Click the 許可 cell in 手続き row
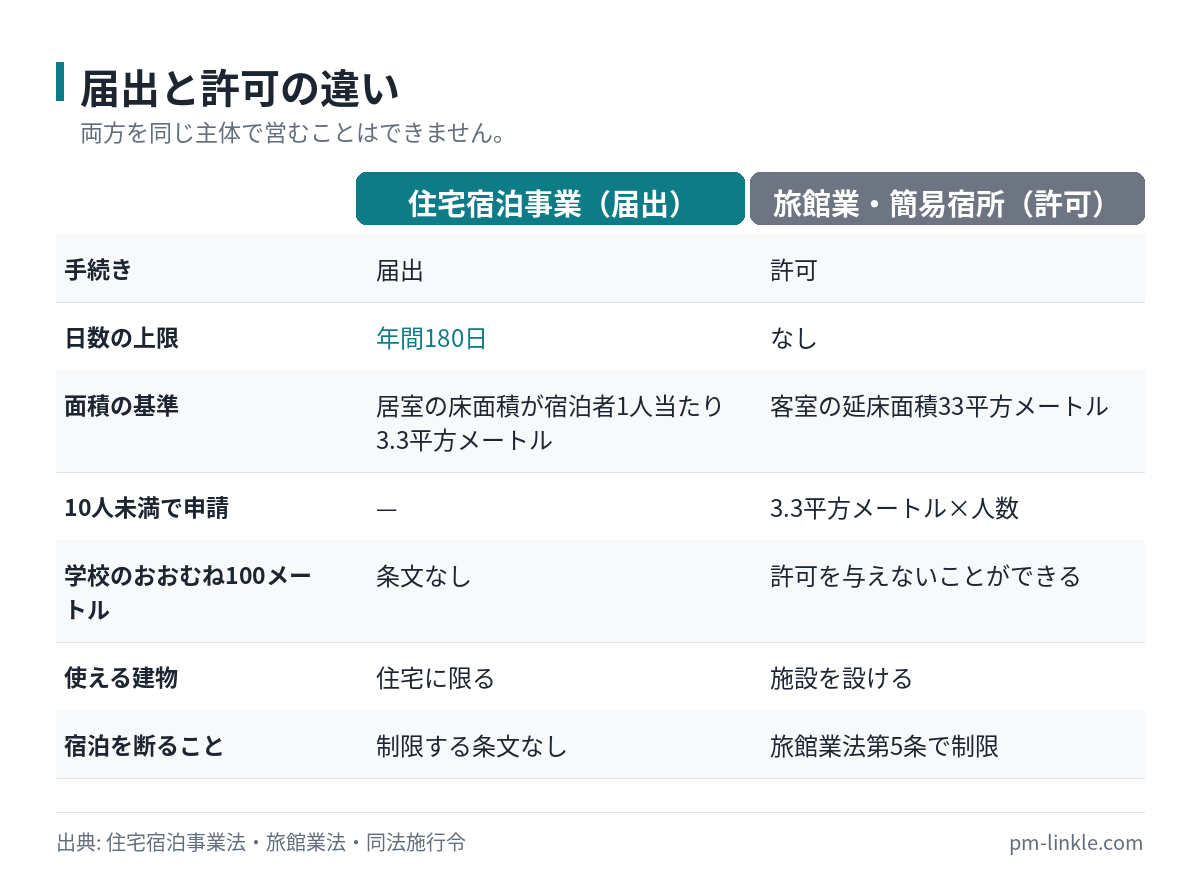The height and width of the screenshot is (874, 1200). pos(794,270)
